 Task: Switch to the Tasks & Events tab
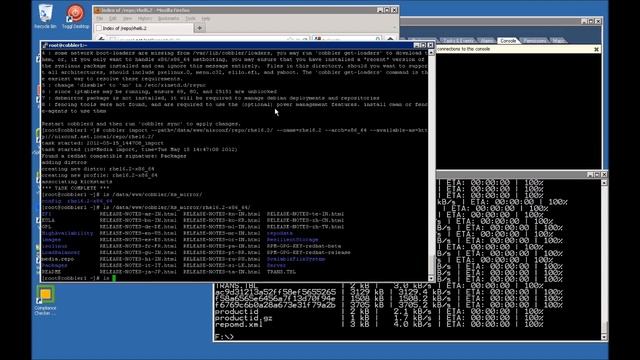click(458, 41)
